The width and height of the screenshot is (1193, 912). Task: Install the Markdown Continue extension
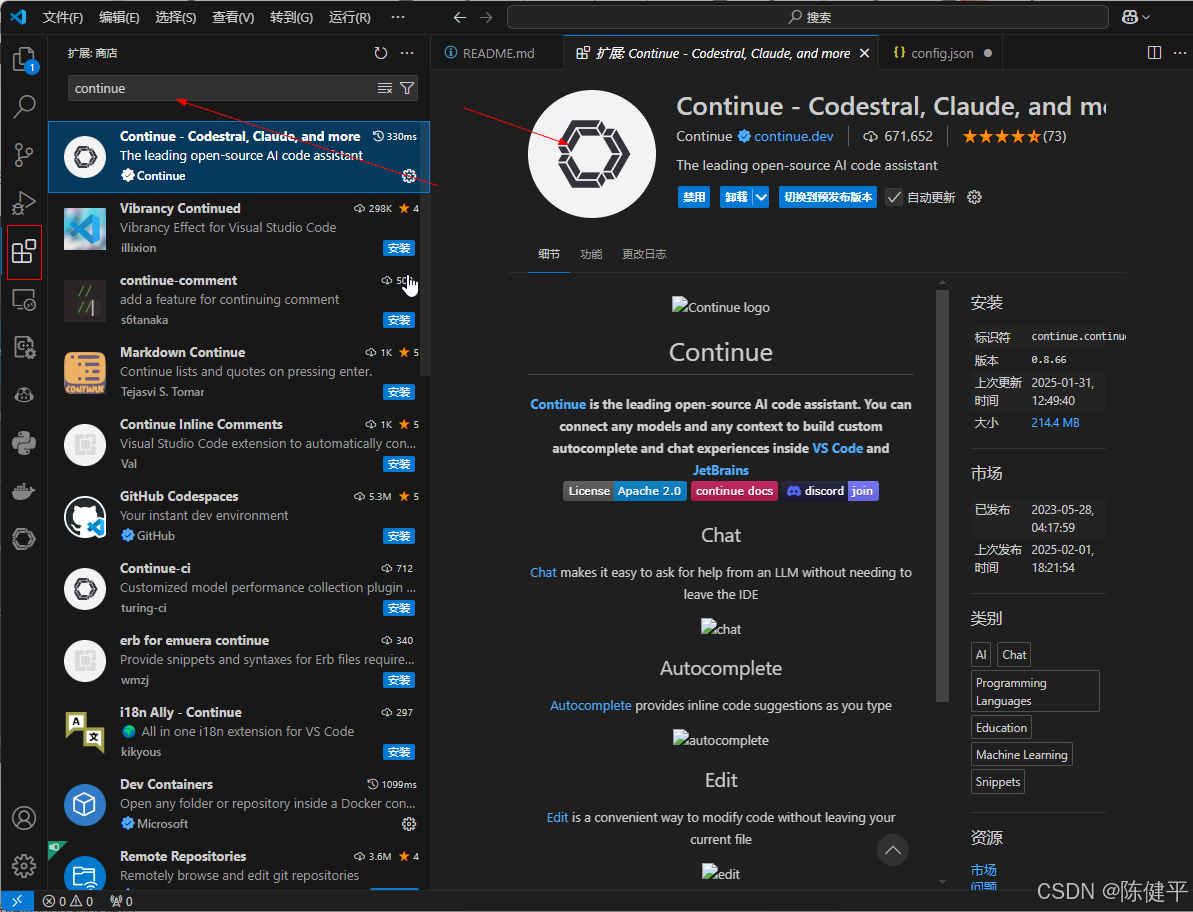(x=399, y=392)
